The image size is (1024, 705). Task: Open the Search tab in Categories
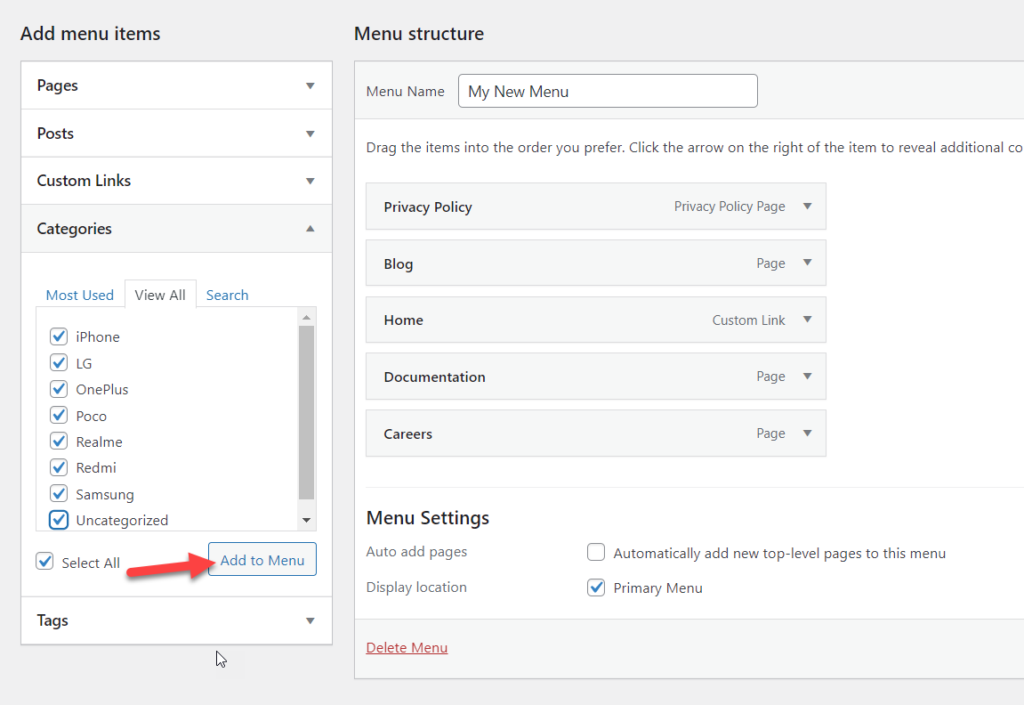[x=227, y=295]
